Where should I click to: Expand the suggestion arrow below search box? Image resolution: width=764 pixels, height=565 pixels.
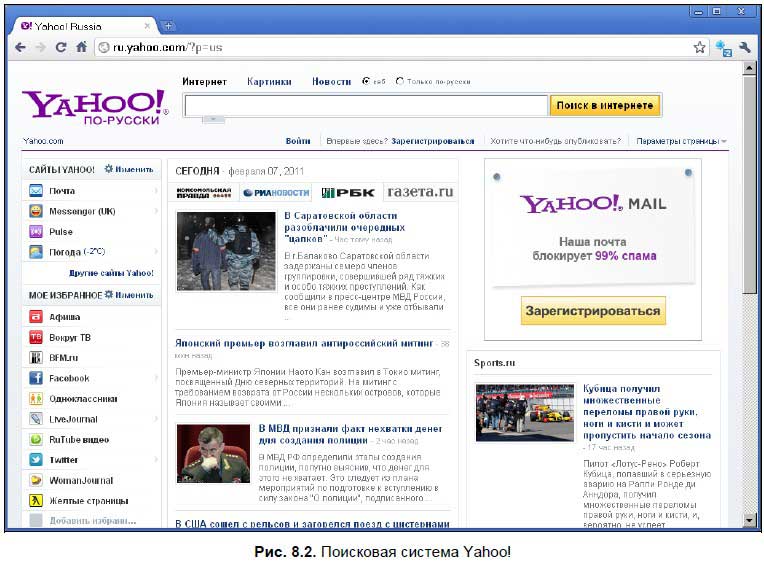[213, 119]
